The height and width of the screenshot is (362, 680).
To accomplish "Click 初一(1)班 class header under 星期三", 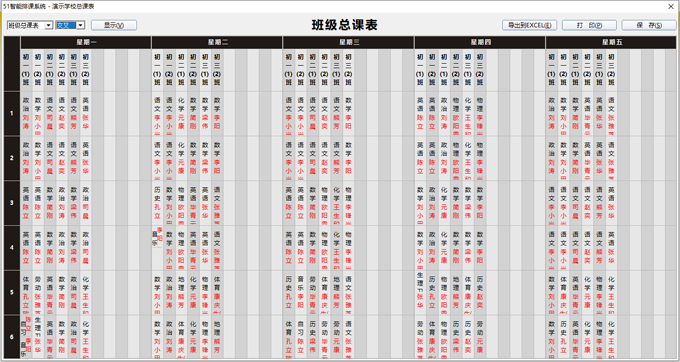I will click(288, 70).
